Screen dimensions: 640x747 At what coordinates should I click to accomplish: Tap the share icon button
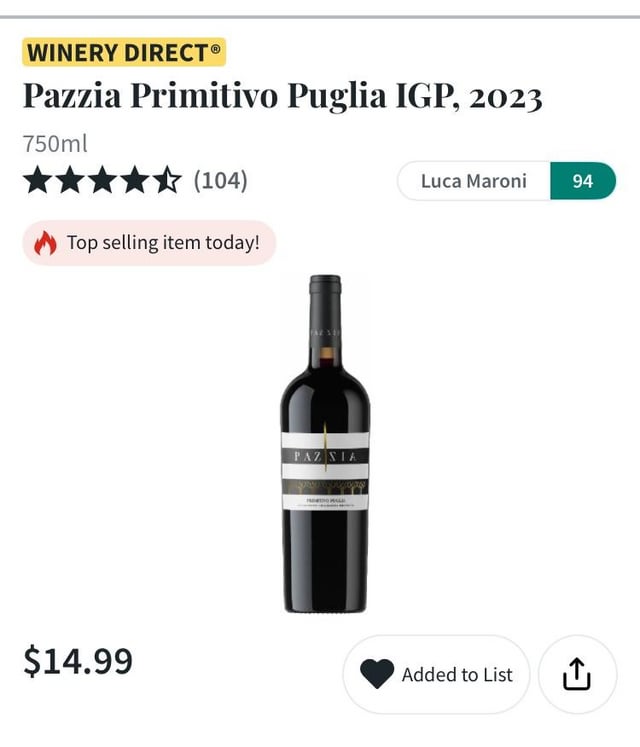577,675
